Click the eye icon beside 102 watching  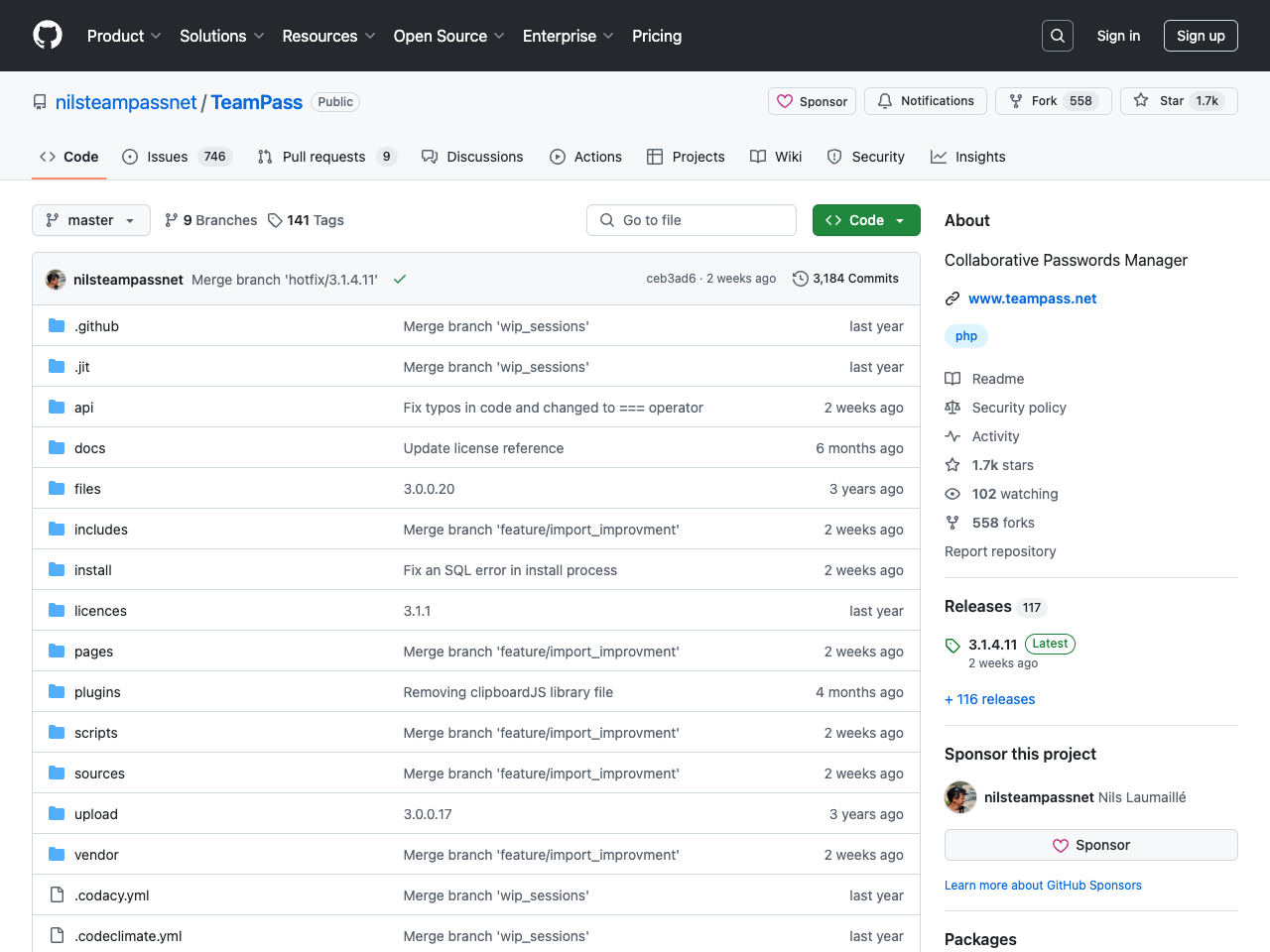coord(952,494)
